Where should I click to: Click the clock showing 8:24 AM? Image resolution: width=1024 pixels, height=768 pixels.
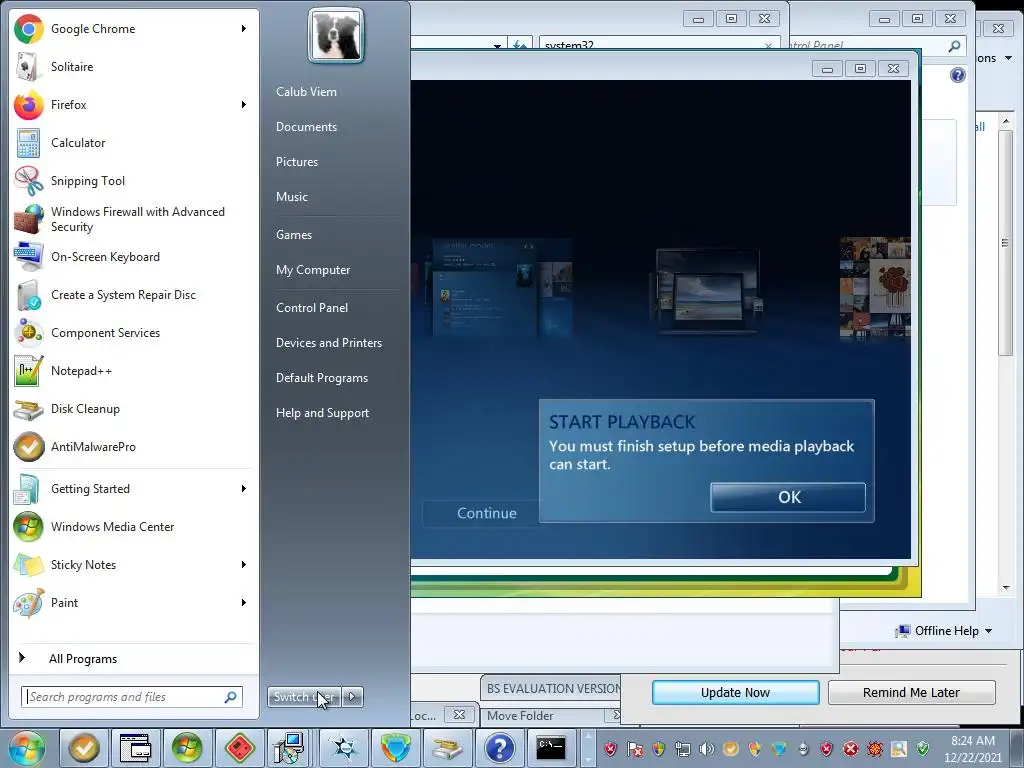pos(972,741)
